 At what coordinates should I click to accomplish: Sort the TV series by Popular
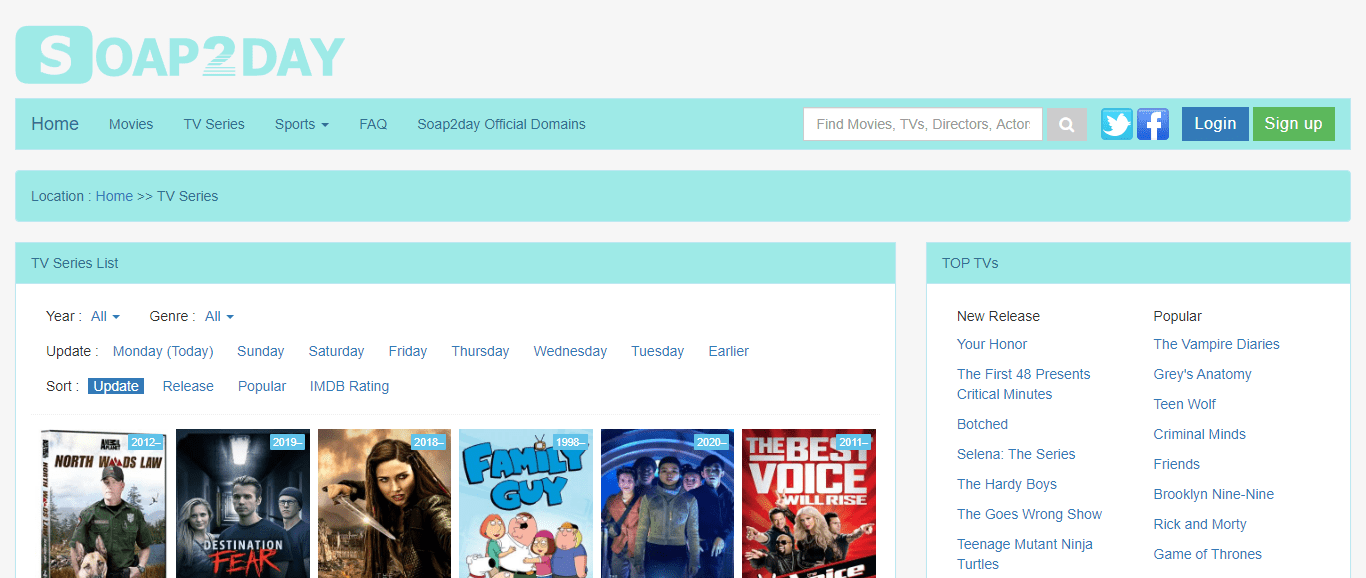[262, 386]
